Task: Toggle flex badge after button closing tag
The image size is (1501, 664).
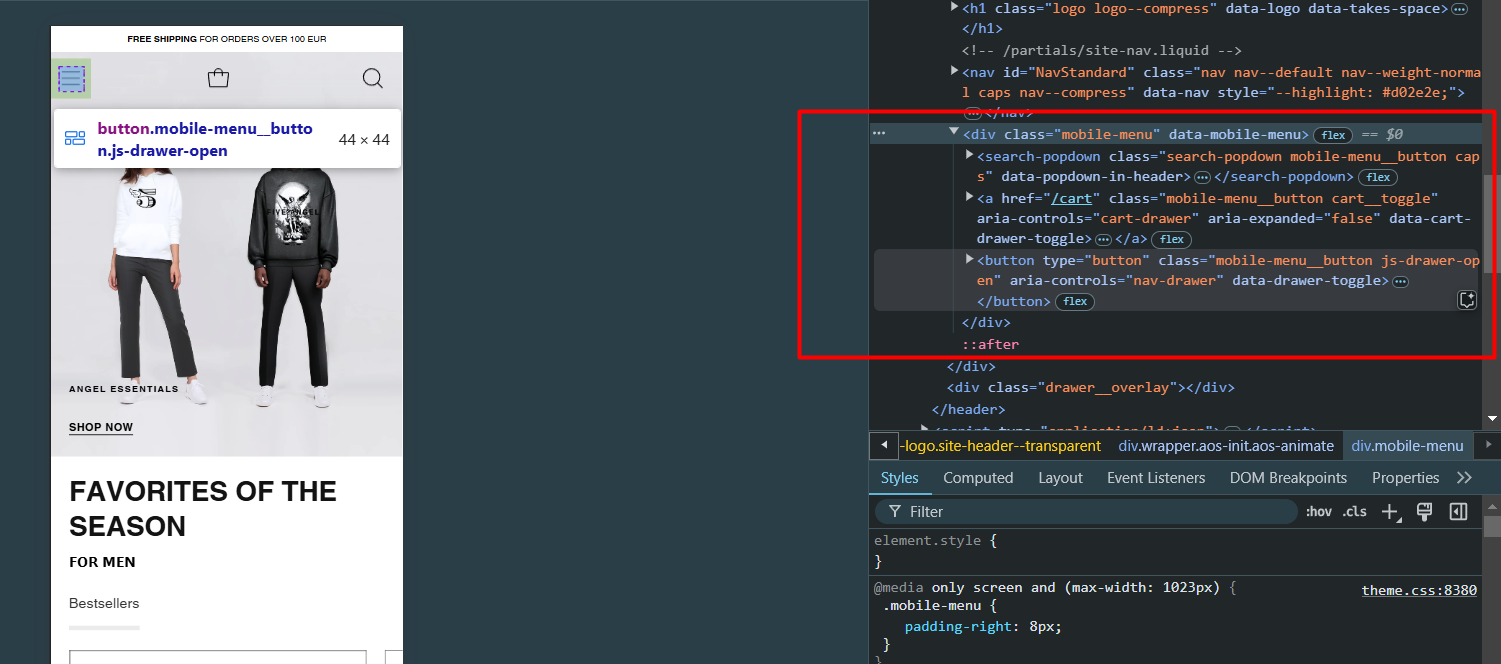Action: tap(1075, 301)
